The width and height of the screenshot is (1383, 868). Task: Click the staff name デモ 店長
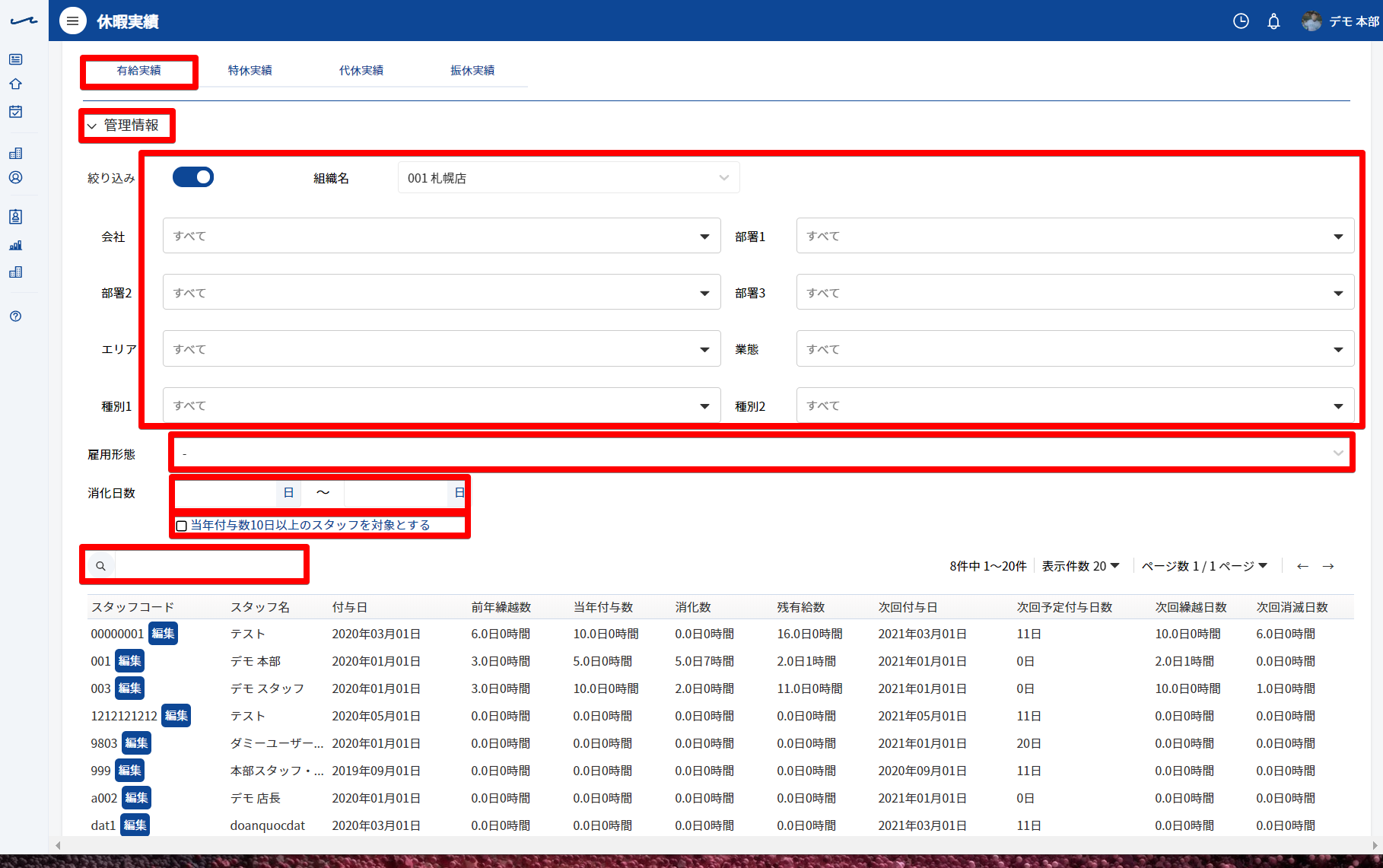coord(256,798)
